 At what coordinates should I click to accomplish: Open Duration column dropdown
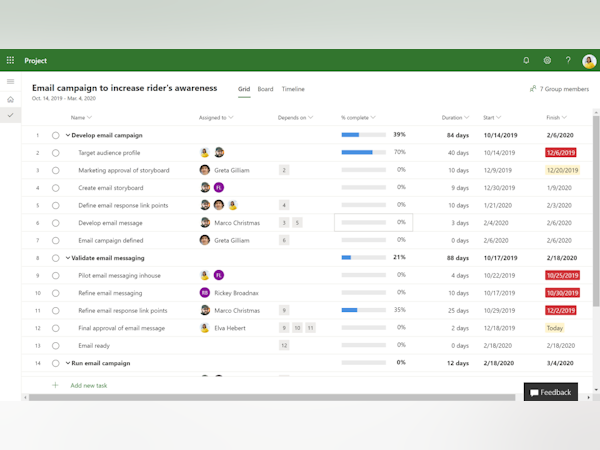466,117
